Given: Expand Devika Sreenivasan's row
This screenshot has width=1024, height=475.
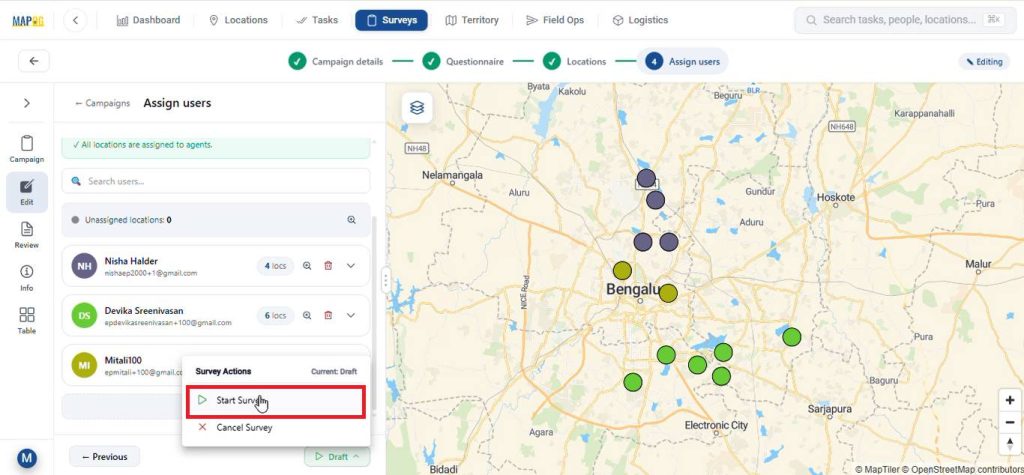Looking at the screenshot, I should pos(351,315).
